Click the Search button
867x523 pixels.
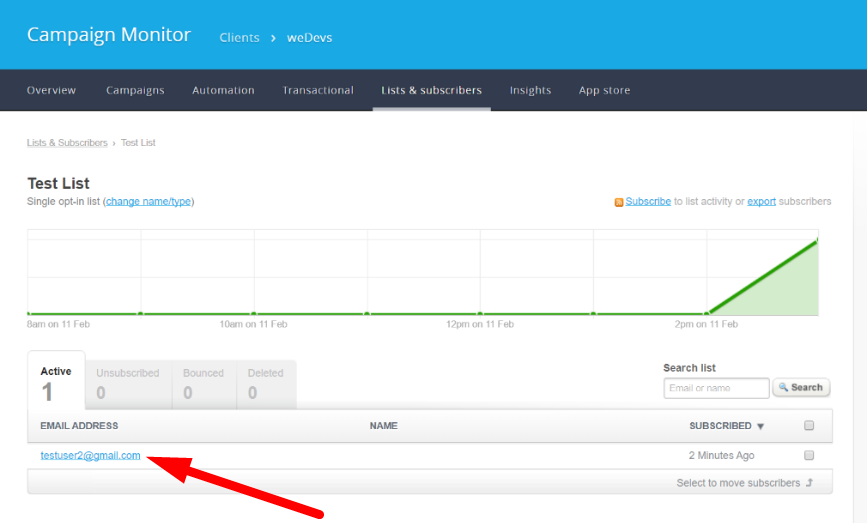tap(801, 388)
